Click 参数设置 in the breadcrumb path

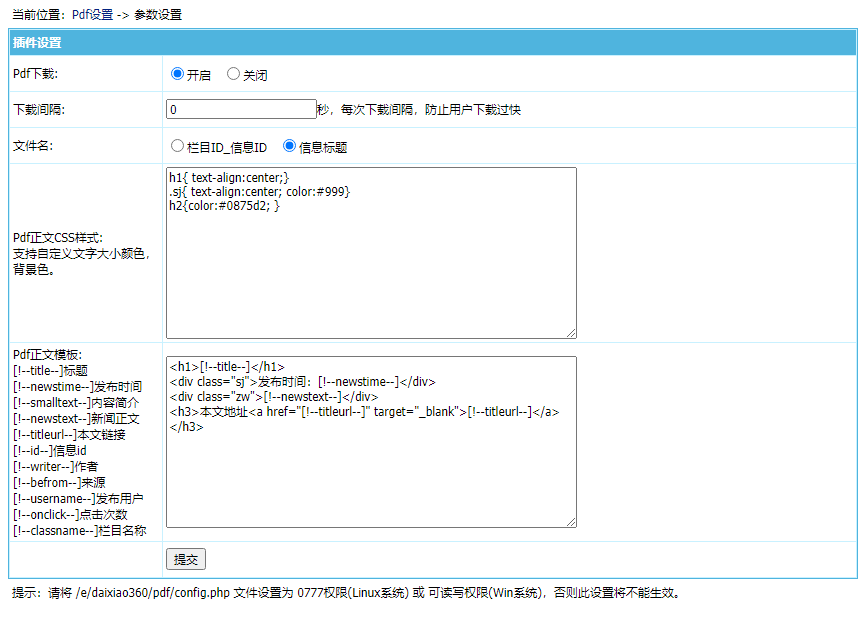(x=158, y=15)
